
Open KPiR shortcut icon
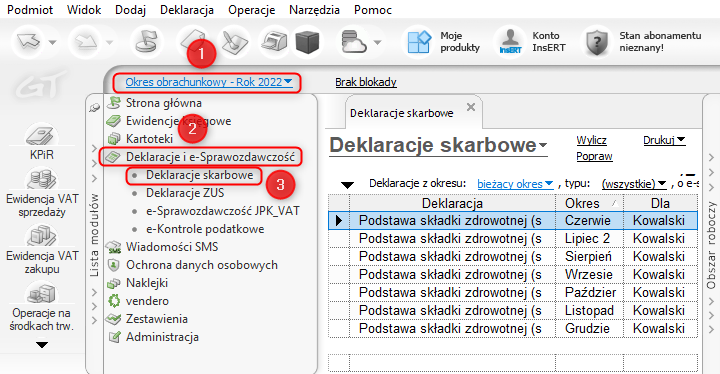point(42,142)
